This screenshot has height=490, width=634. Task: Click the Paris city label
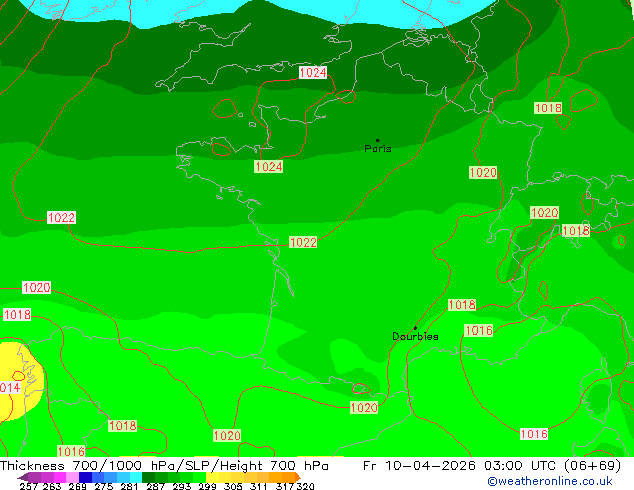[378, 149]
